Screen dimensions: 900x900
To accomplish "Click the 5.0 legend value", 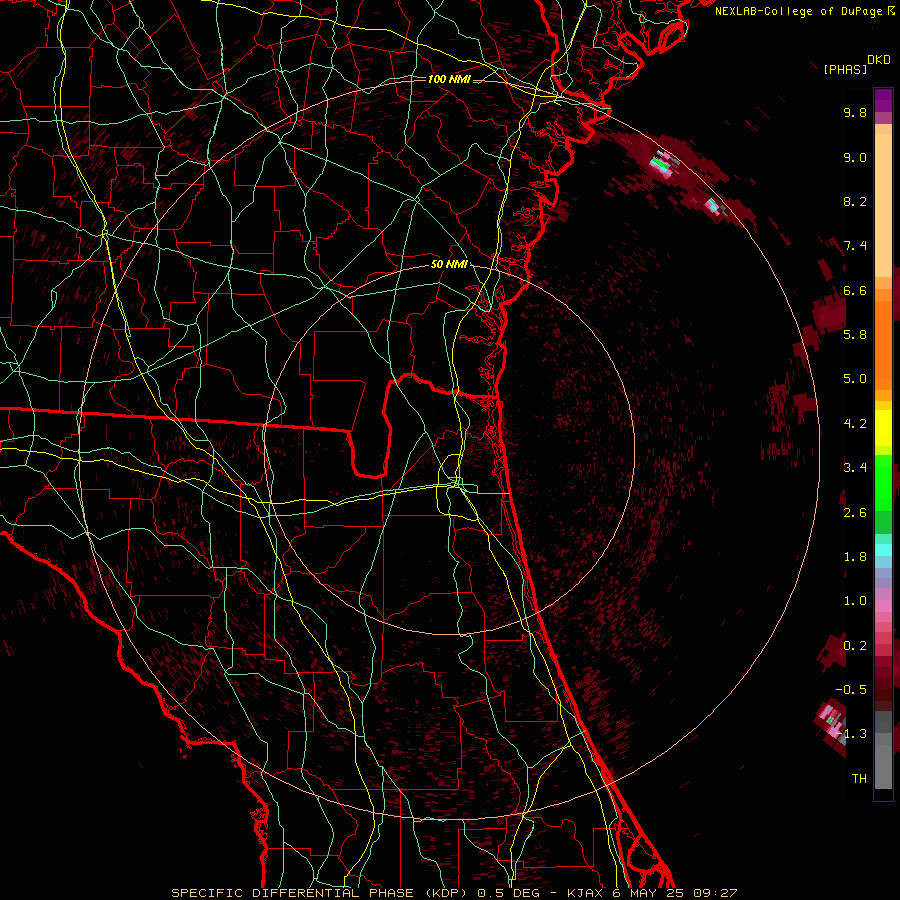I will (855, 379).
